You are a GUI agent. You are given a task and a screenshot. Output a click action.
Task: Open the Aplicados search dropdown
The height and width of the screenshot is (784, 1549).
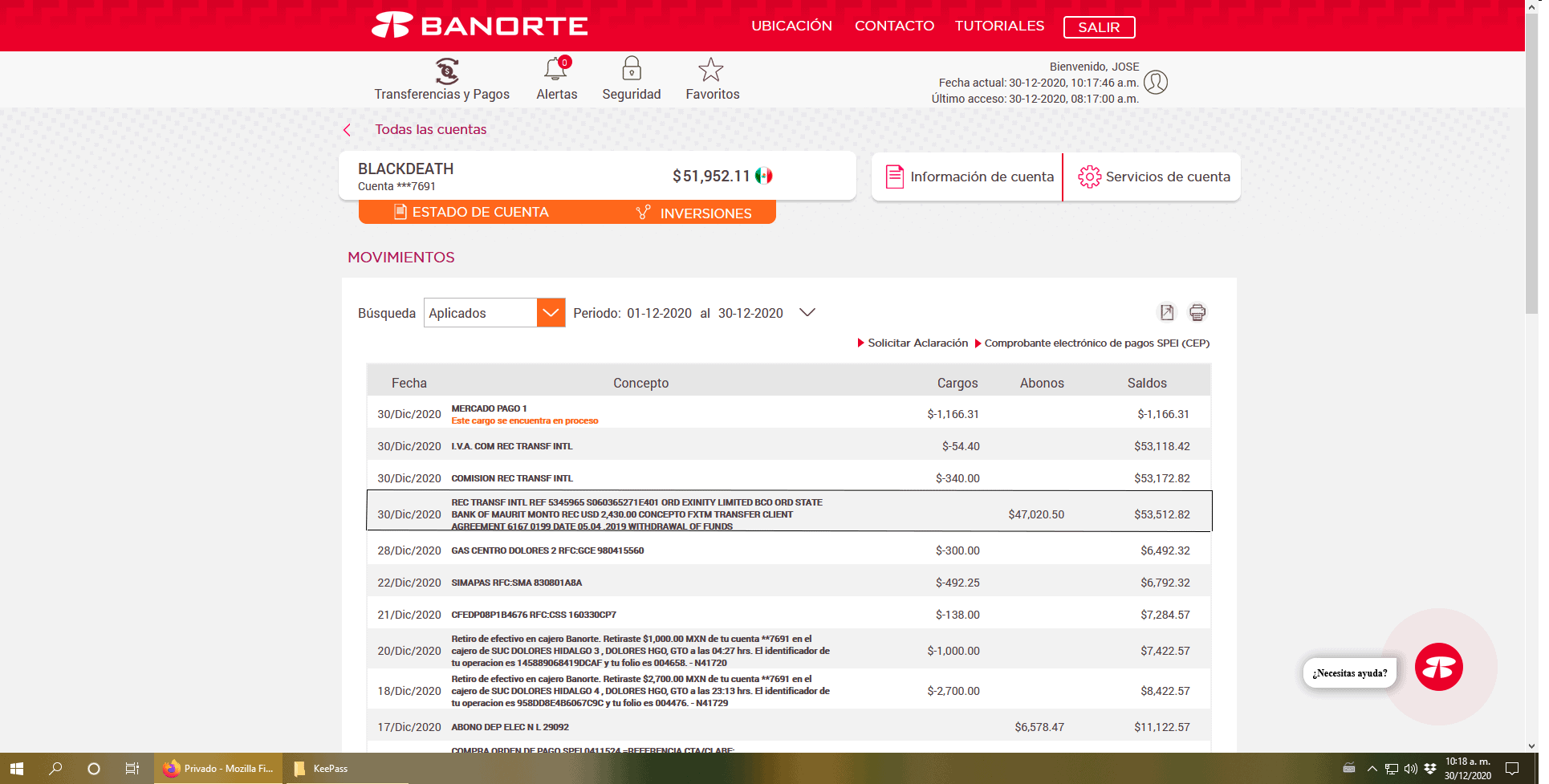coord(551,313)
